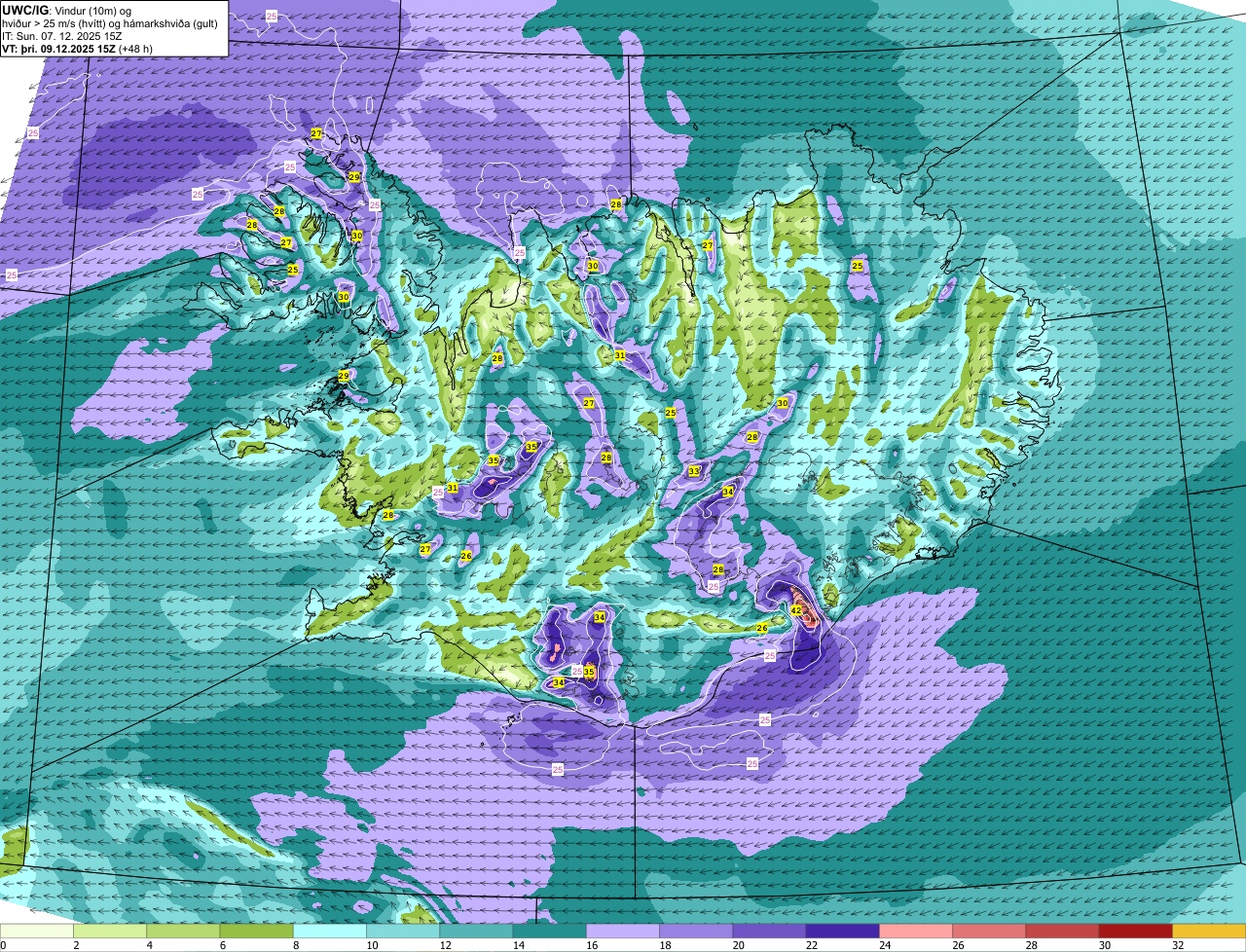
Task: Click the legend scale number 2
Action: 74,945
